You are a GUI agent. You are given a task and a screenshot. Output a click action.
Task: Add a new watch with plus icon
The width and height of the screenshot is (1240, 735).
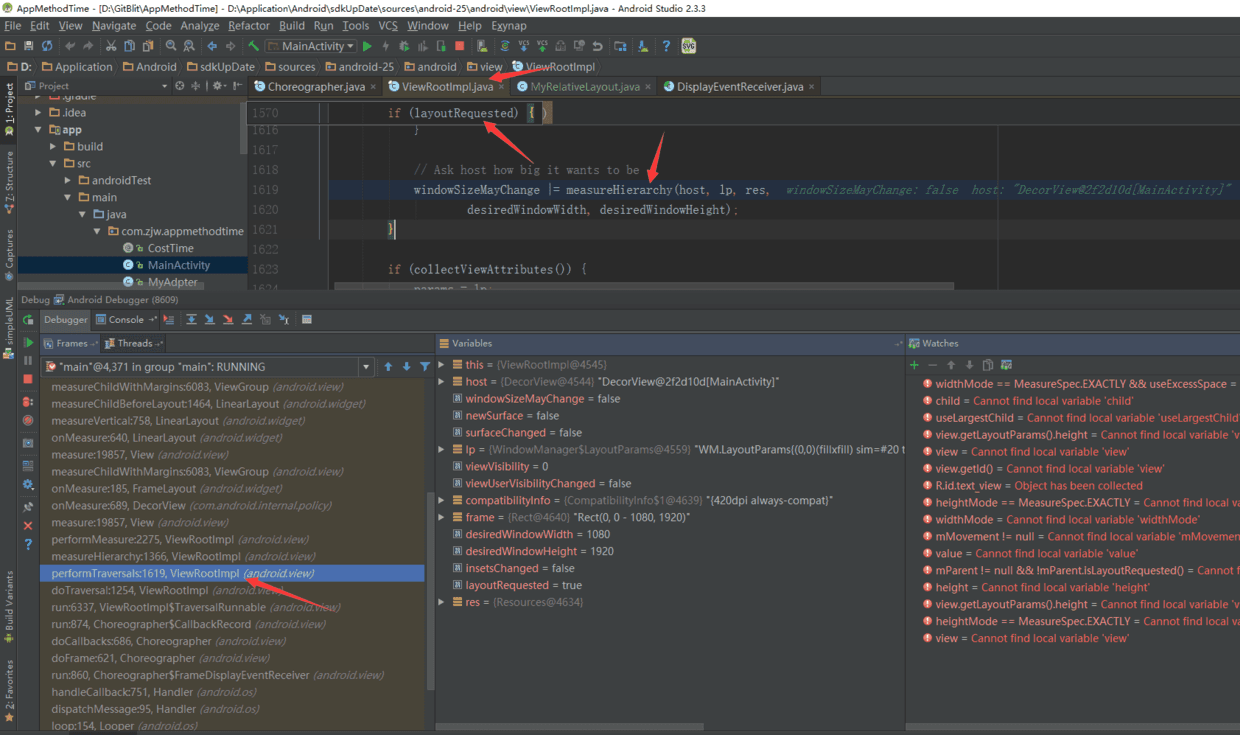click(x=914, y=365)
